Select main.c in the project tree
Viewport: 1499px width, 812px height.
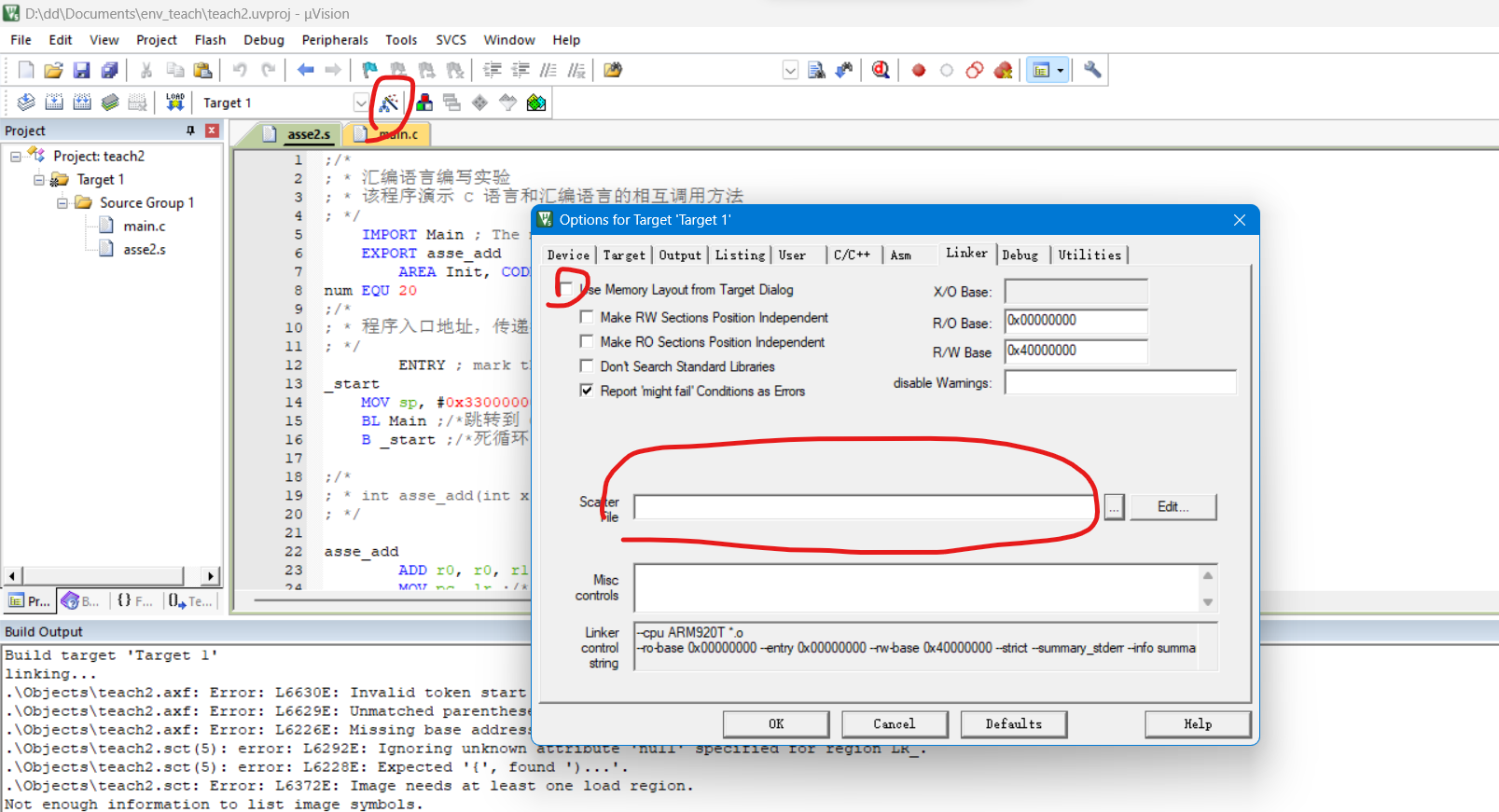145,227
